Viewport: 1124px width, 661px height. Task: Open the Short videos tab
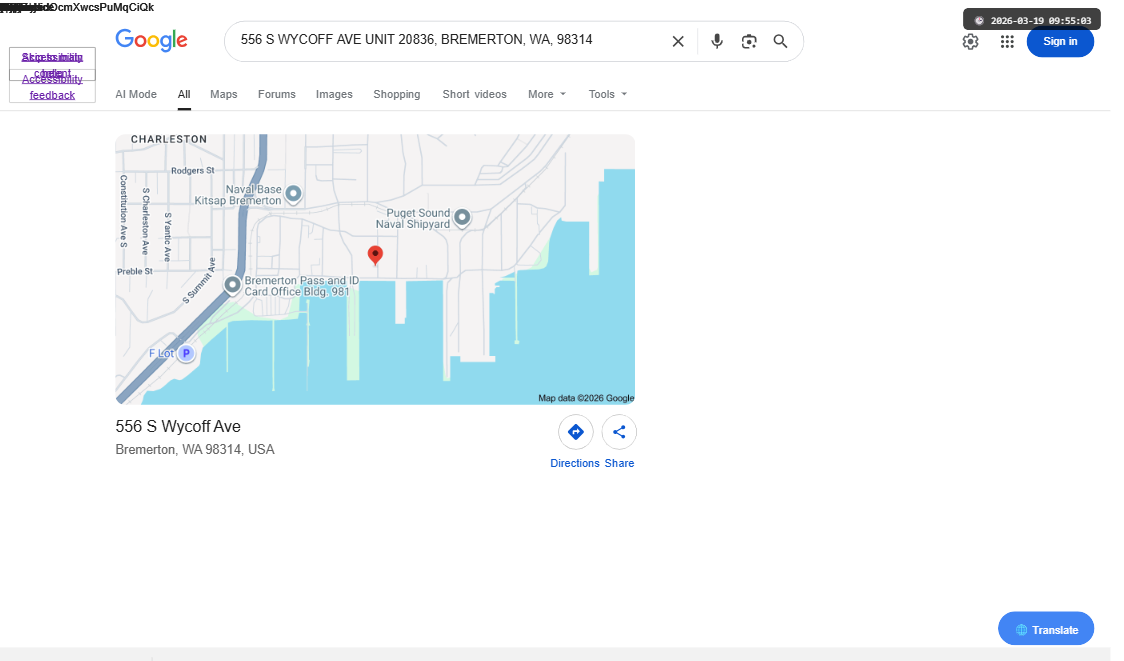475,94
